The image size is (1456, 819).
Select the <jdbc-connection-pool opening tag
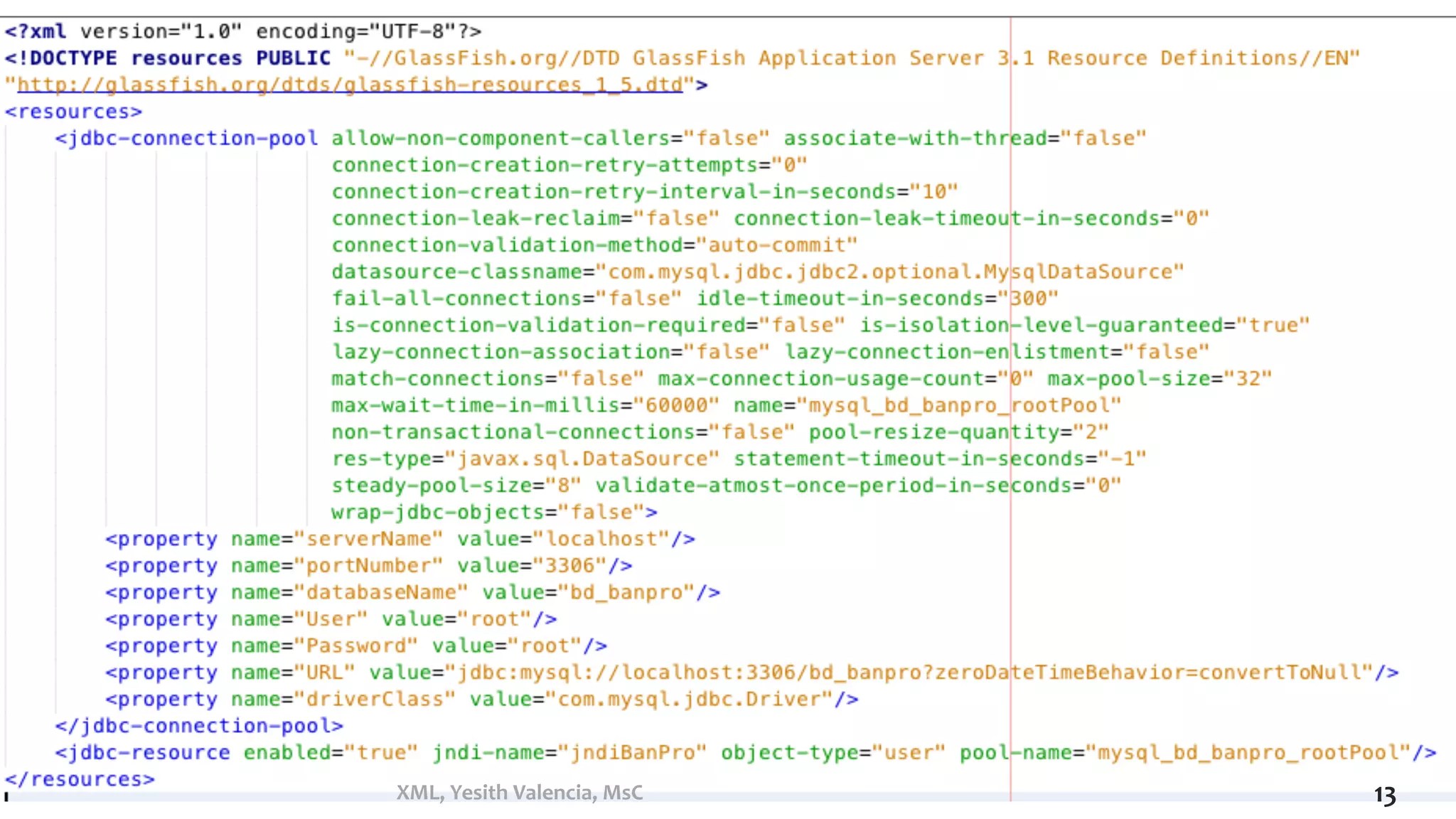pyautogui.click(x=186, y=139)
